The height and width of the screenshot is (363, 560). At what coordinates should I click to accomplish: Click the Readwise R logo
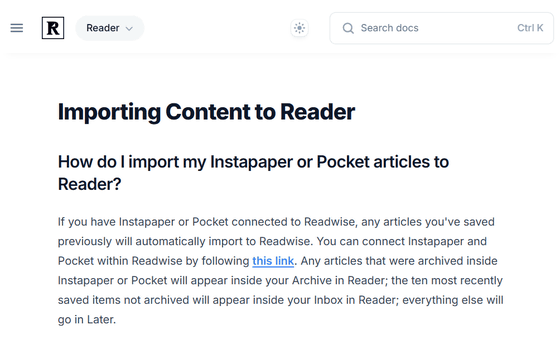click(x=53, y=28)
